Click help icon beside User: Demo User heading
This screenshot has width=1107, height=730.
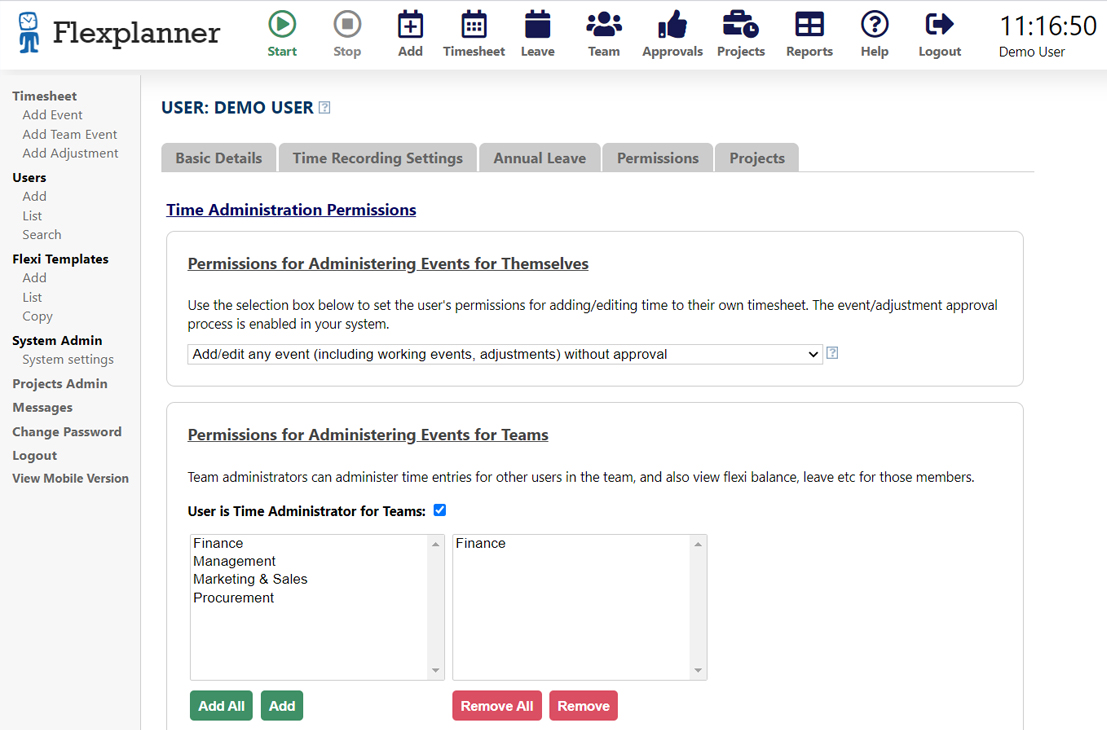click(324, 107)
